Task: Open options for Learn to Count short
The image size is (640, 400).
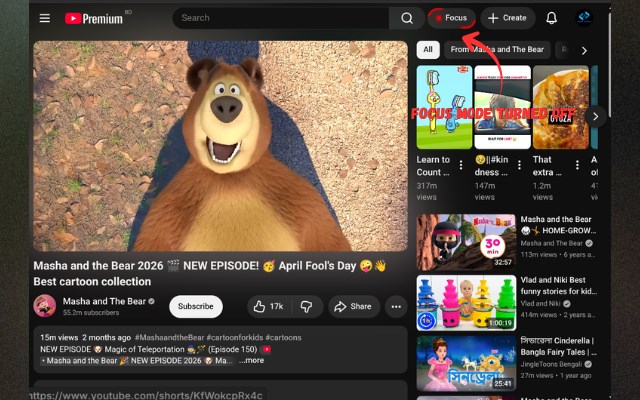Action: coord(461,165)
